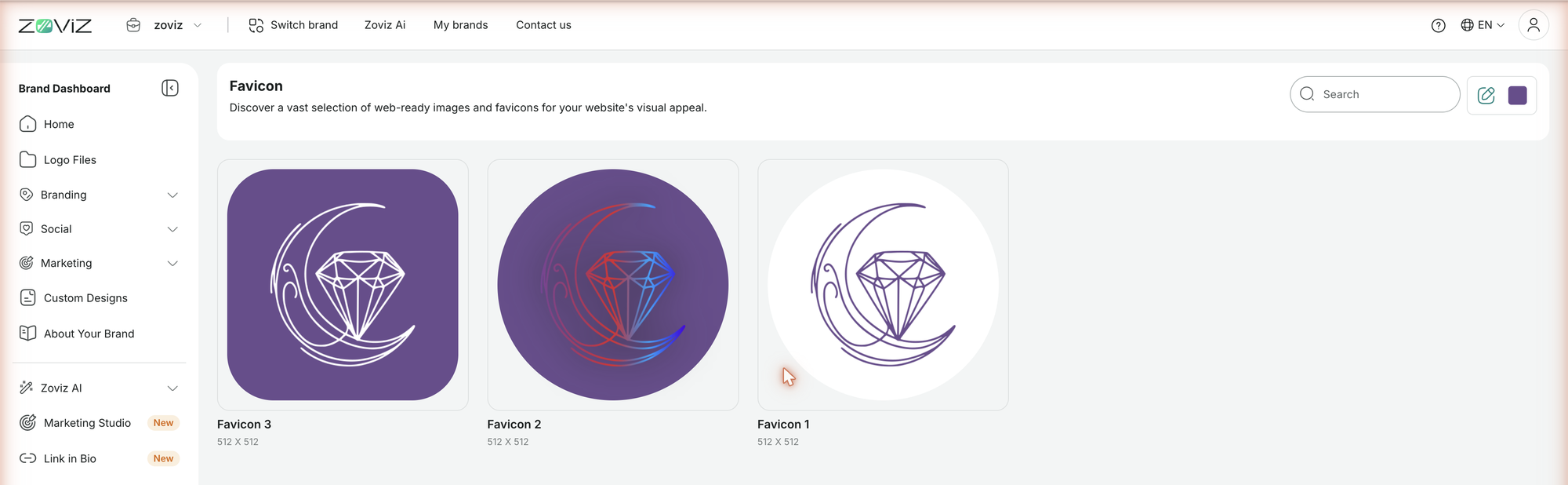Expand the Zoviz AI section chevron
Viewport: 1568px width, 485px height.
click(172, 388)
